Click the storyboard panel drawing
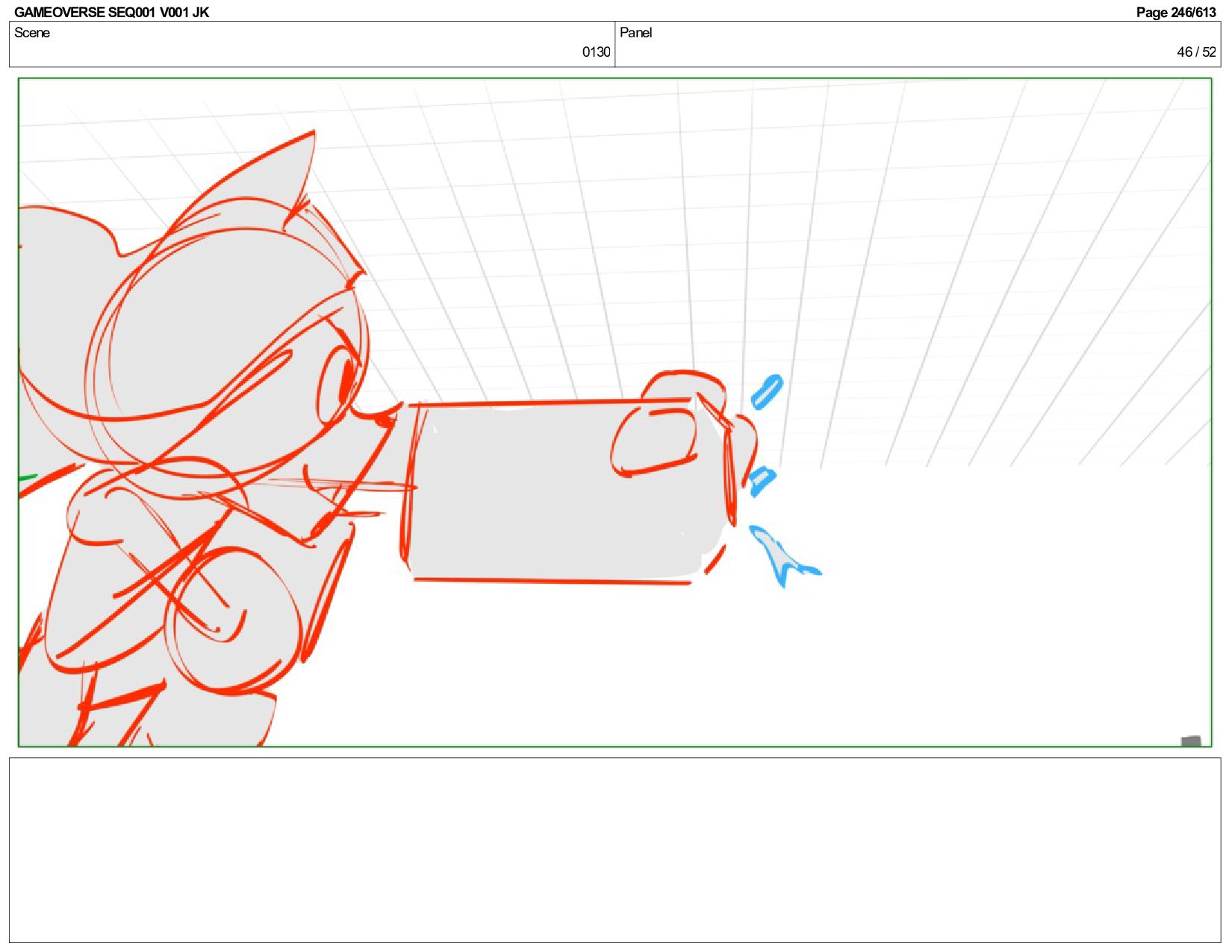This screenshot has width=1232, height=952. [x=615, y=412]
